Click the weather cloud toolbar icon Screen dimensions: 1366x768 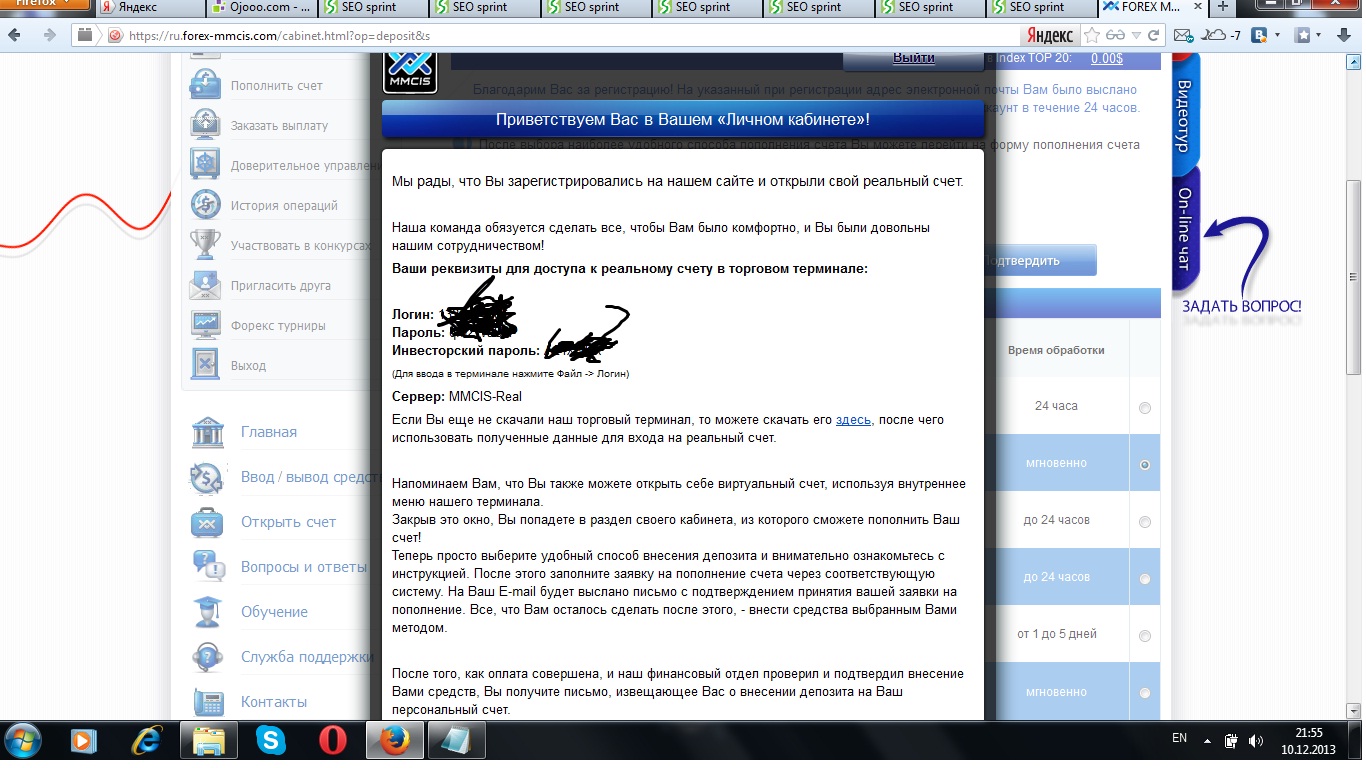pyautogui.click(x=1212, y=35)
